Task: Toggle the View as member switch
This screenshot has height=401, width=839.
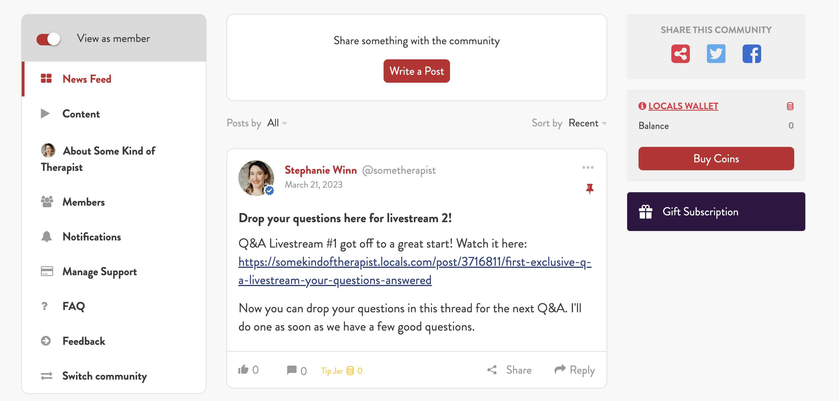Action: [48, 39]
